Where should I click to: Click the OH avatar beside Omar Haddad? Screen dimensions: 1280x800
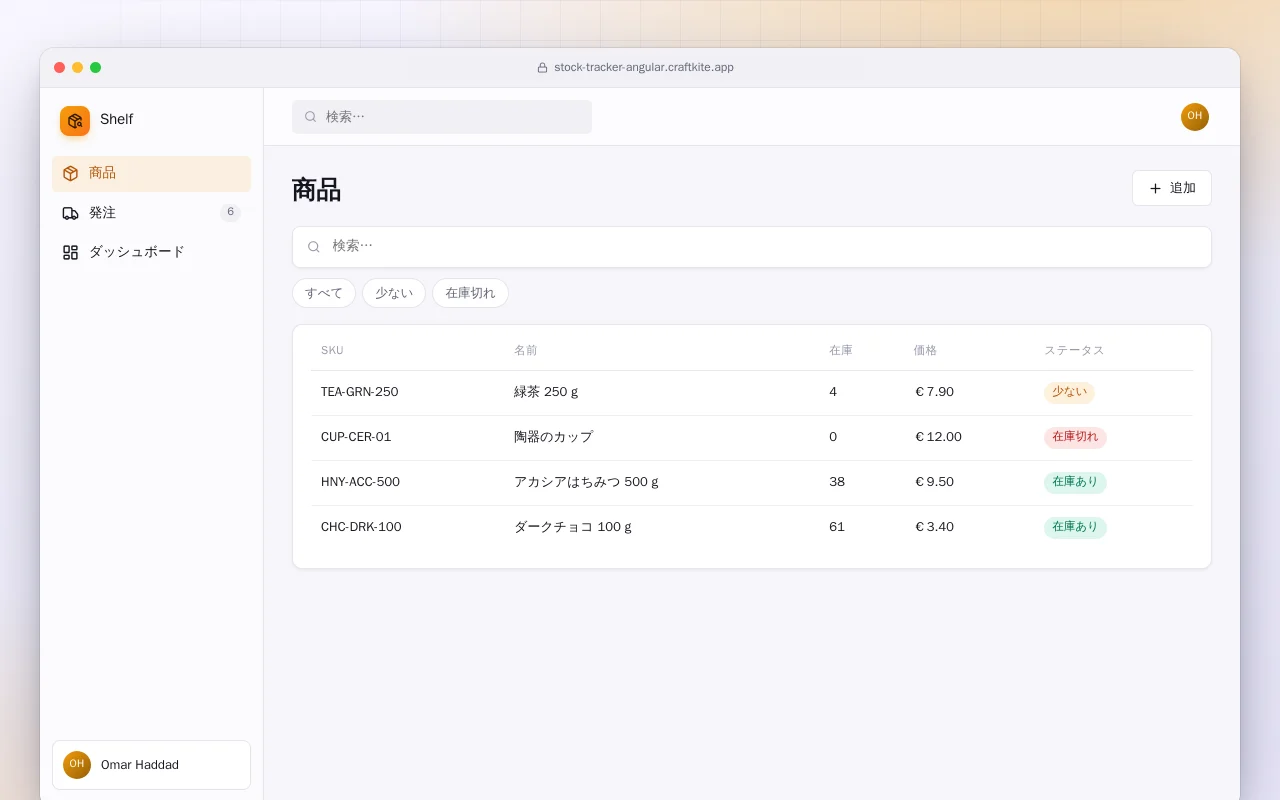[77, 765]
